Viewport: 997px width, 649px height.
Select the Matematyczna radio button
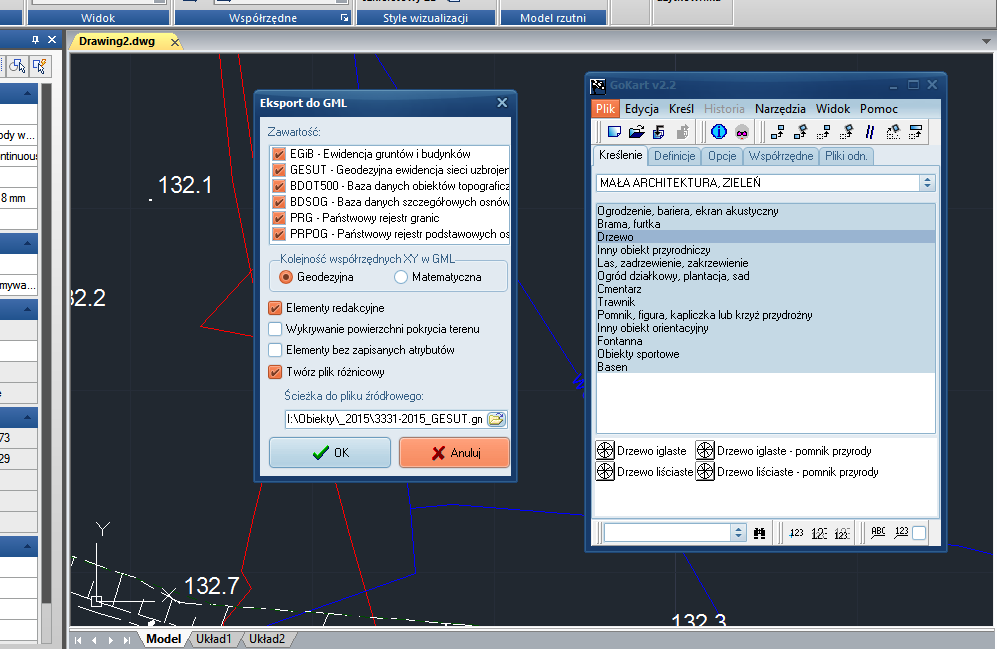(402, 277)
